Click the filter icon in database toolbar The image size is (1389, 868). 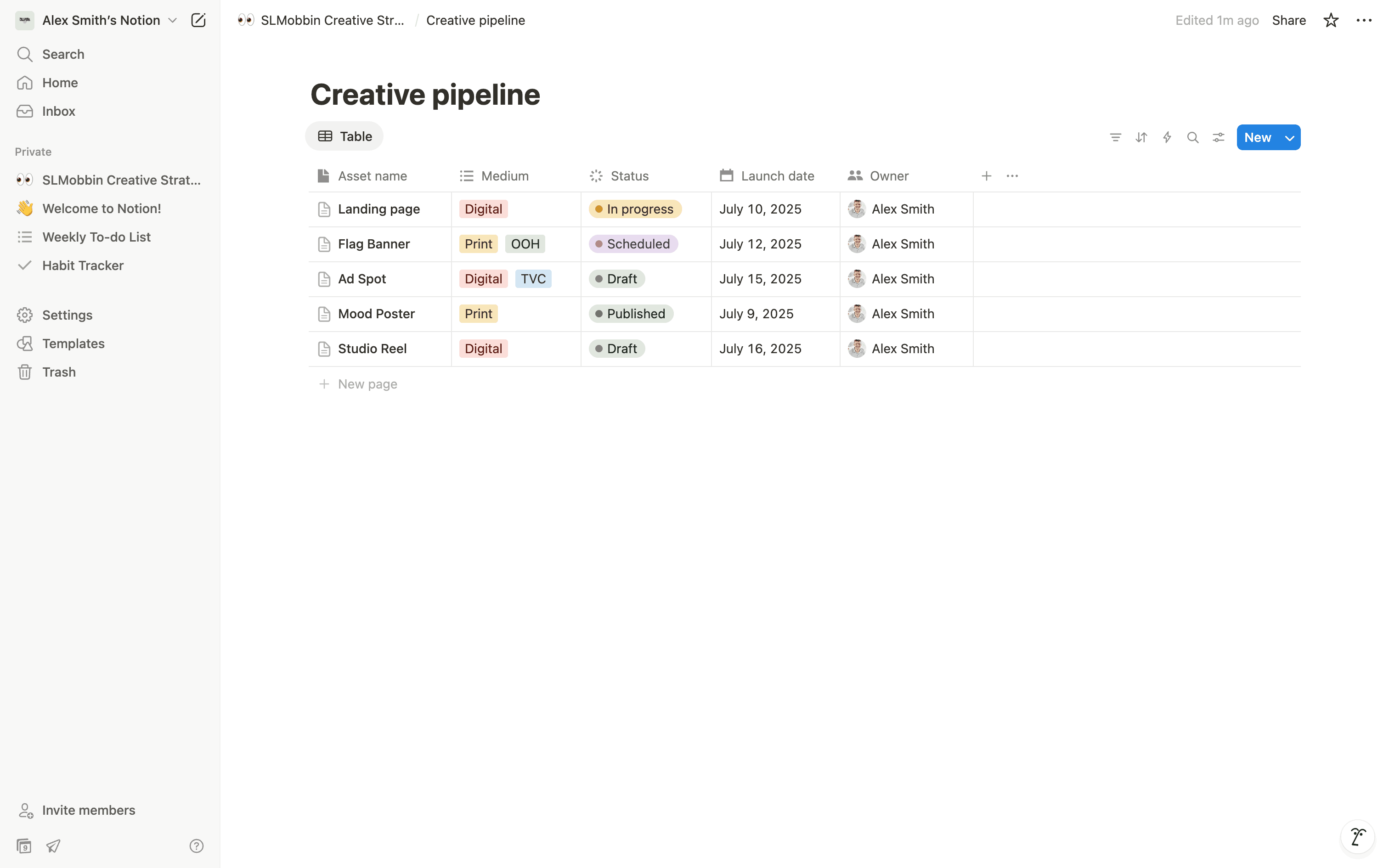pos(1115,137)
